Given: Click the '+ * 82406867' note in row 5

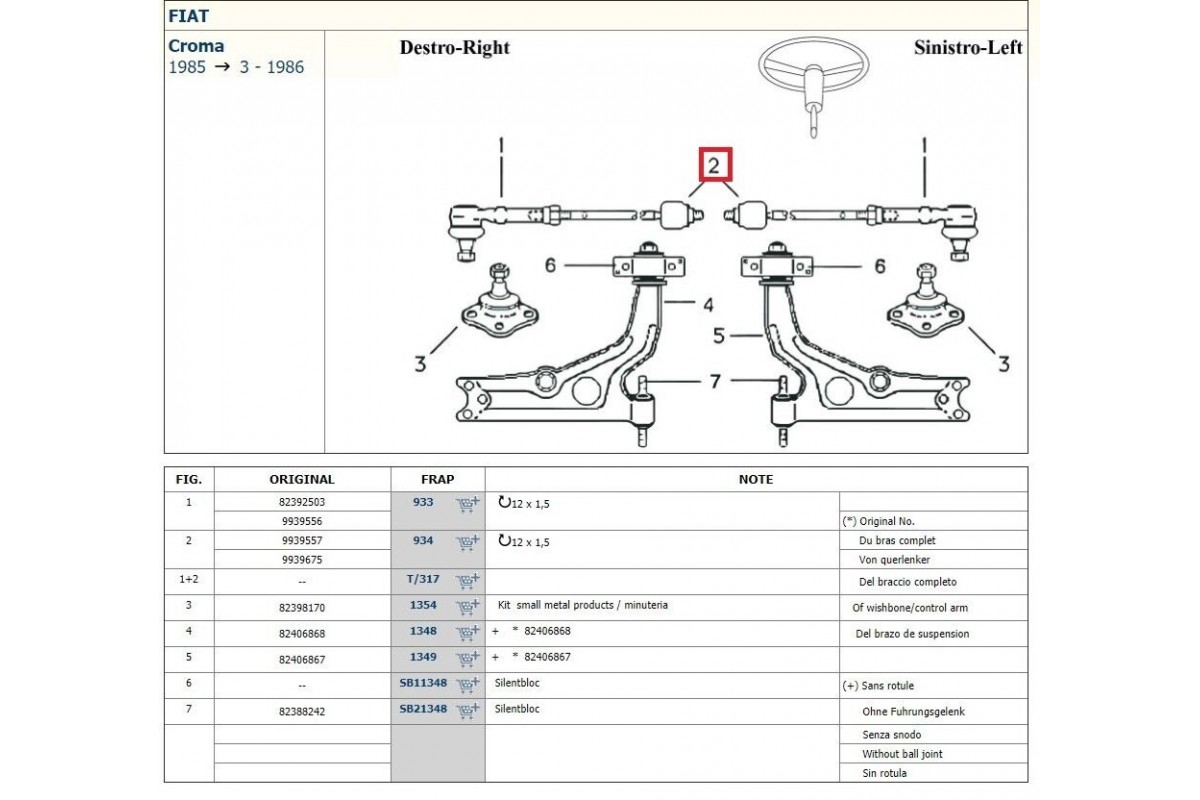Looking at the screenshot, I should tap(531, 657).
